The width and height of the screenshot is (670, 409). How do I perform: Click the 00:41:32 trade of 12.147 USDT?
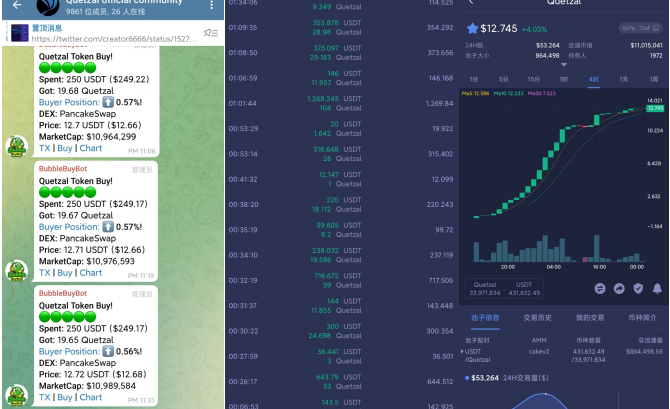click(x=341, y=179)
